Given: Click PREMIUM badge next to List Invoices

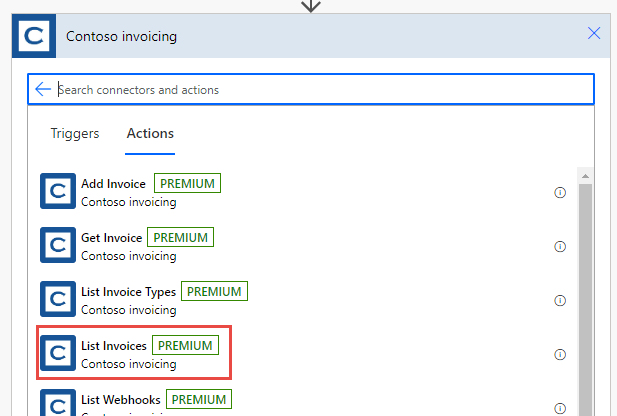Looking at the screenshot, I should pyautogui.click(x=185, y=345).
